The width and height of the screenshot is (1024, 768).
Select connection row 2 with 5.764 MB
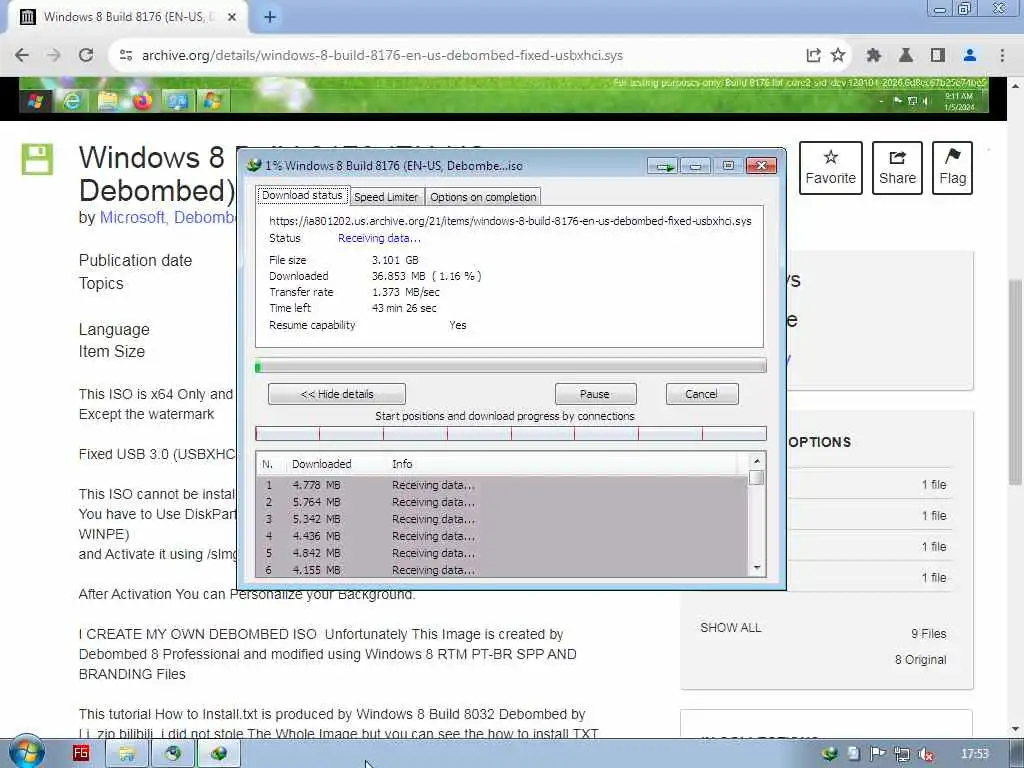coord(502,502)
